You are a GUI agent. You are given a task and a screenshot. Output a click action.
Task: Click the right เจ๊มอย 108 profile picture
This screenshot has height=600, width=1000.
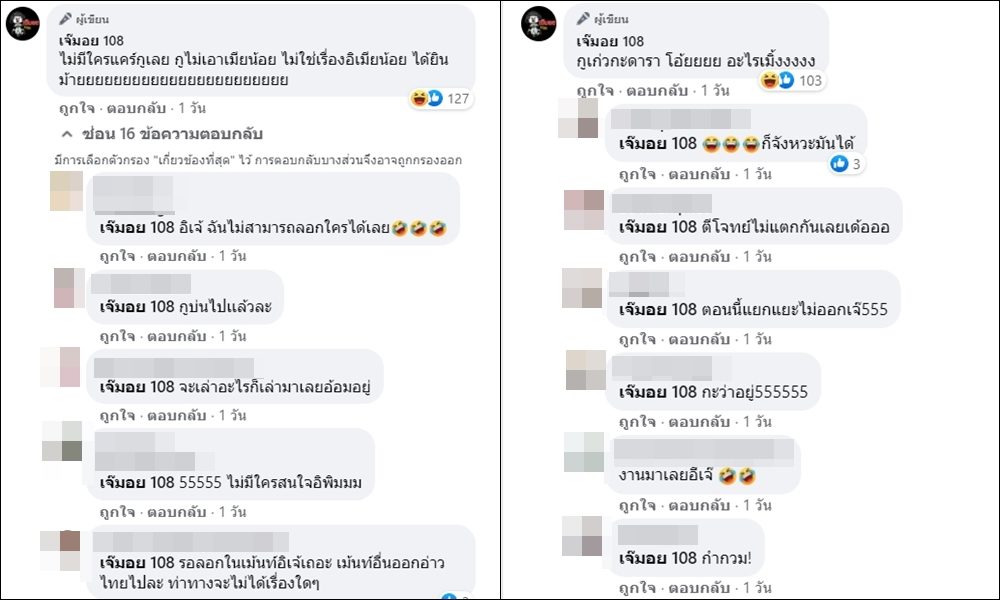(539, 24)
